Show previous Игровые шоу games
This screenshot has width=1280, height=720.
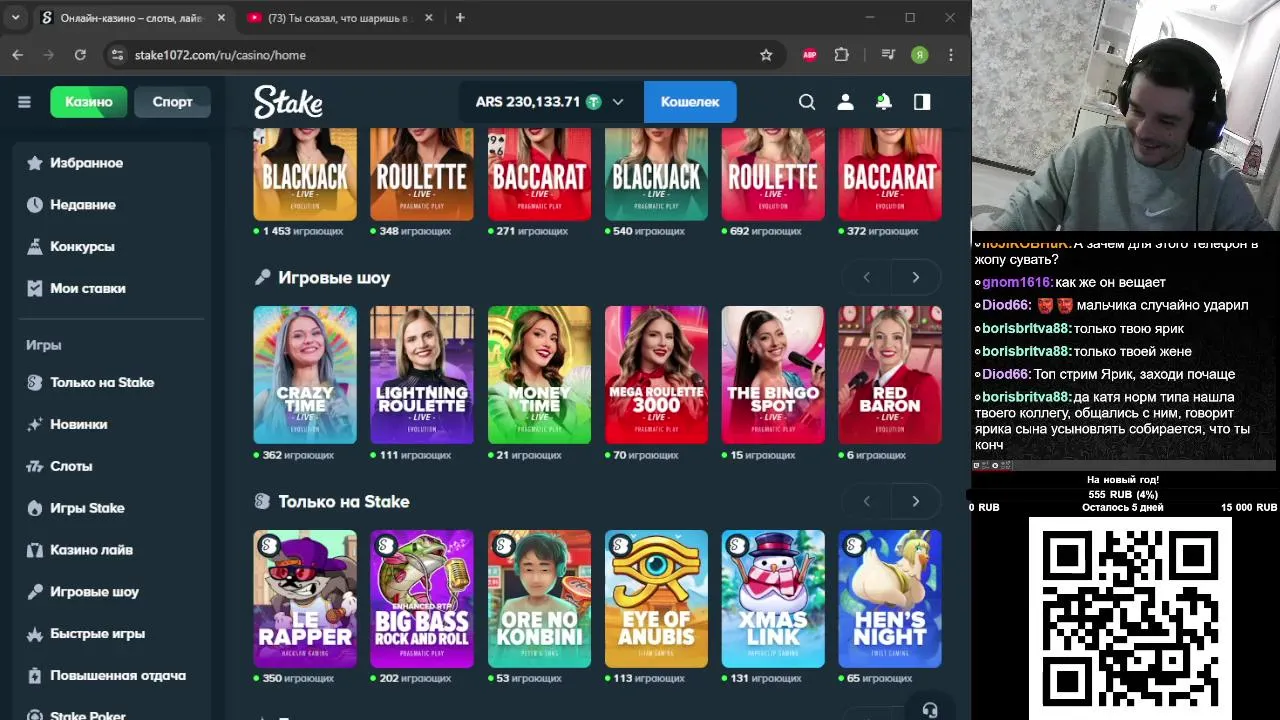(867, 277)
